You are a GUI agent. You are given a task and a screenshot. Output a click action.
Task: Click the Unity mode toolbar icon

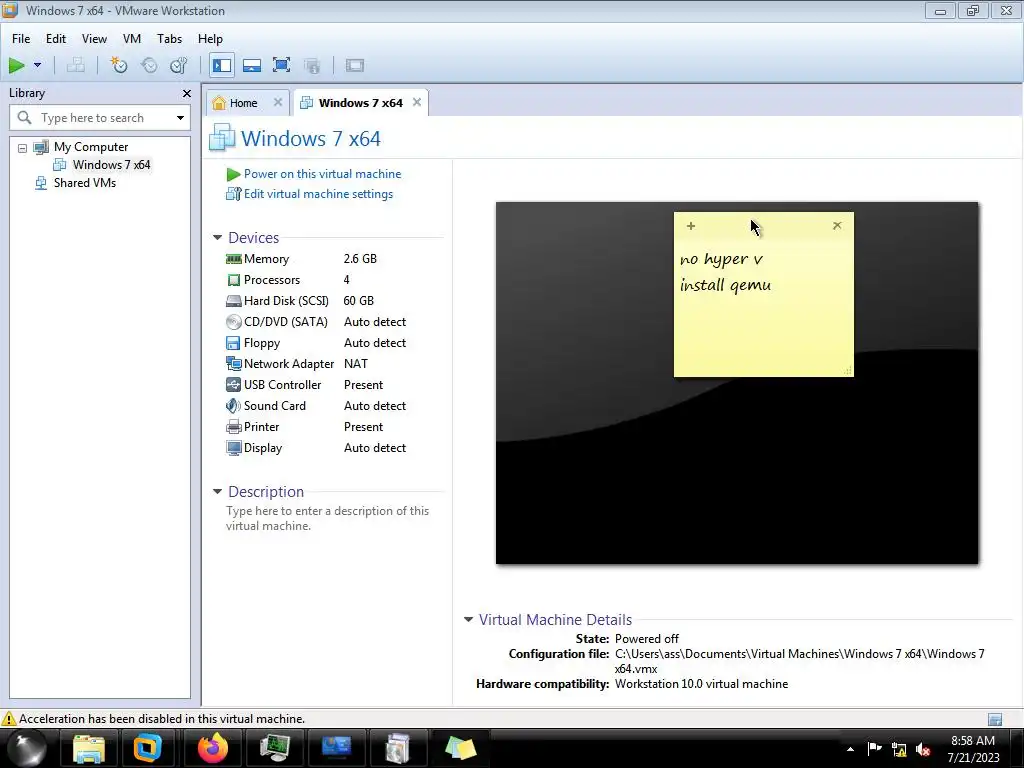pos(312,65)
